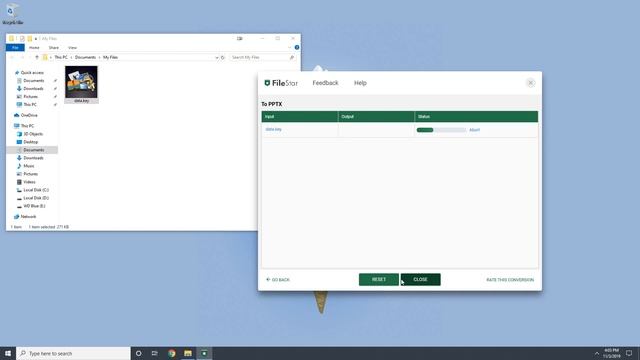Open the Recycle Bin desktop icon
The width and height of the screenshot is (640, 360).
[12, 14]
